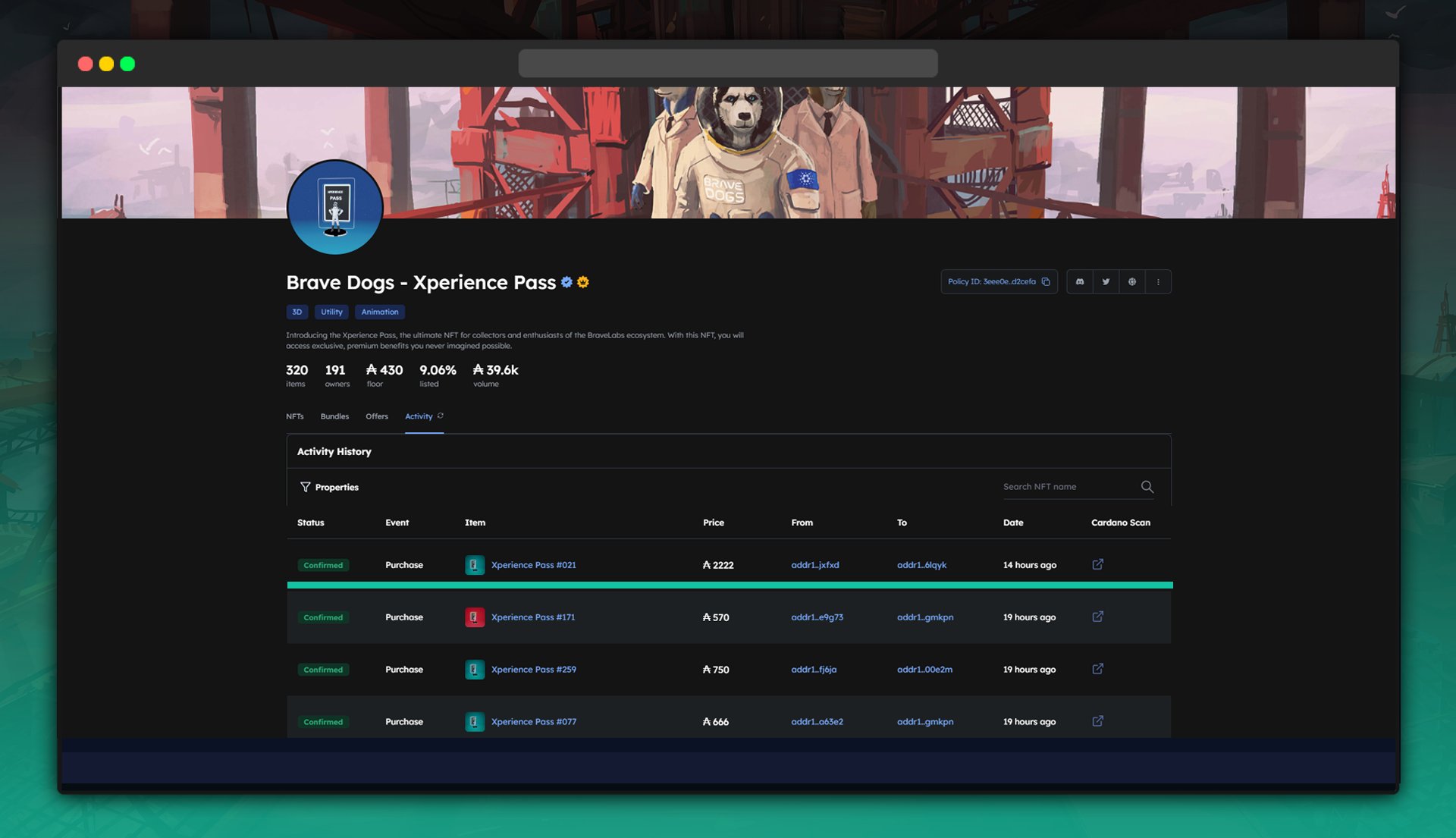Open the Discord link icon
The image size is (1456, 838).
[1080, 281]
